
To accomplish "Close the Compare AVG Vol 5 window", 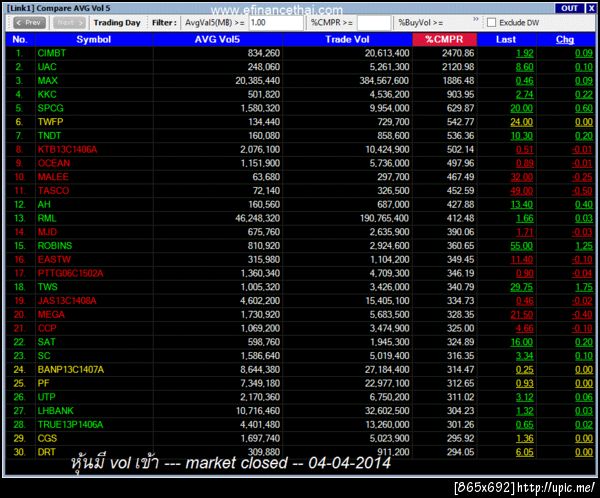I will coord(591,8).
